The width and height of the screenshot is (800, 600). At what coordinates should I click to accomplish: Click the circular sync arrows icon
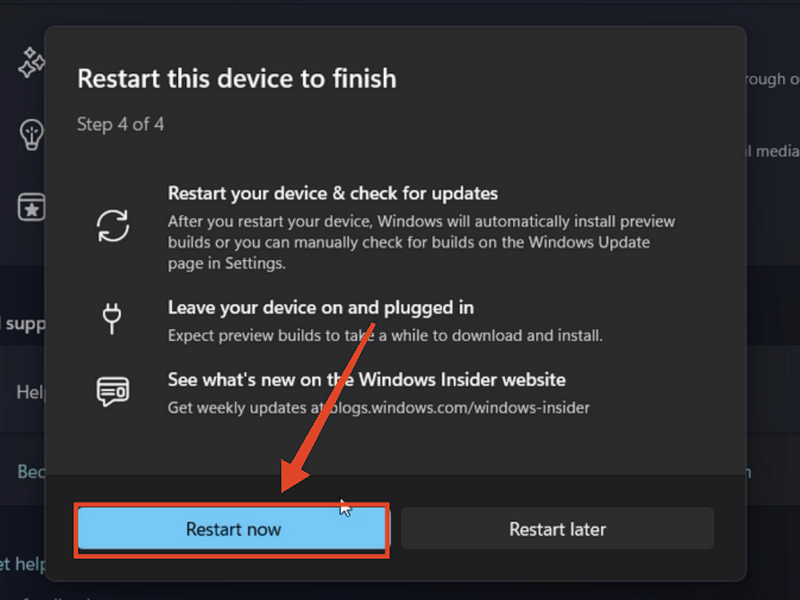[x=113, y=225]
